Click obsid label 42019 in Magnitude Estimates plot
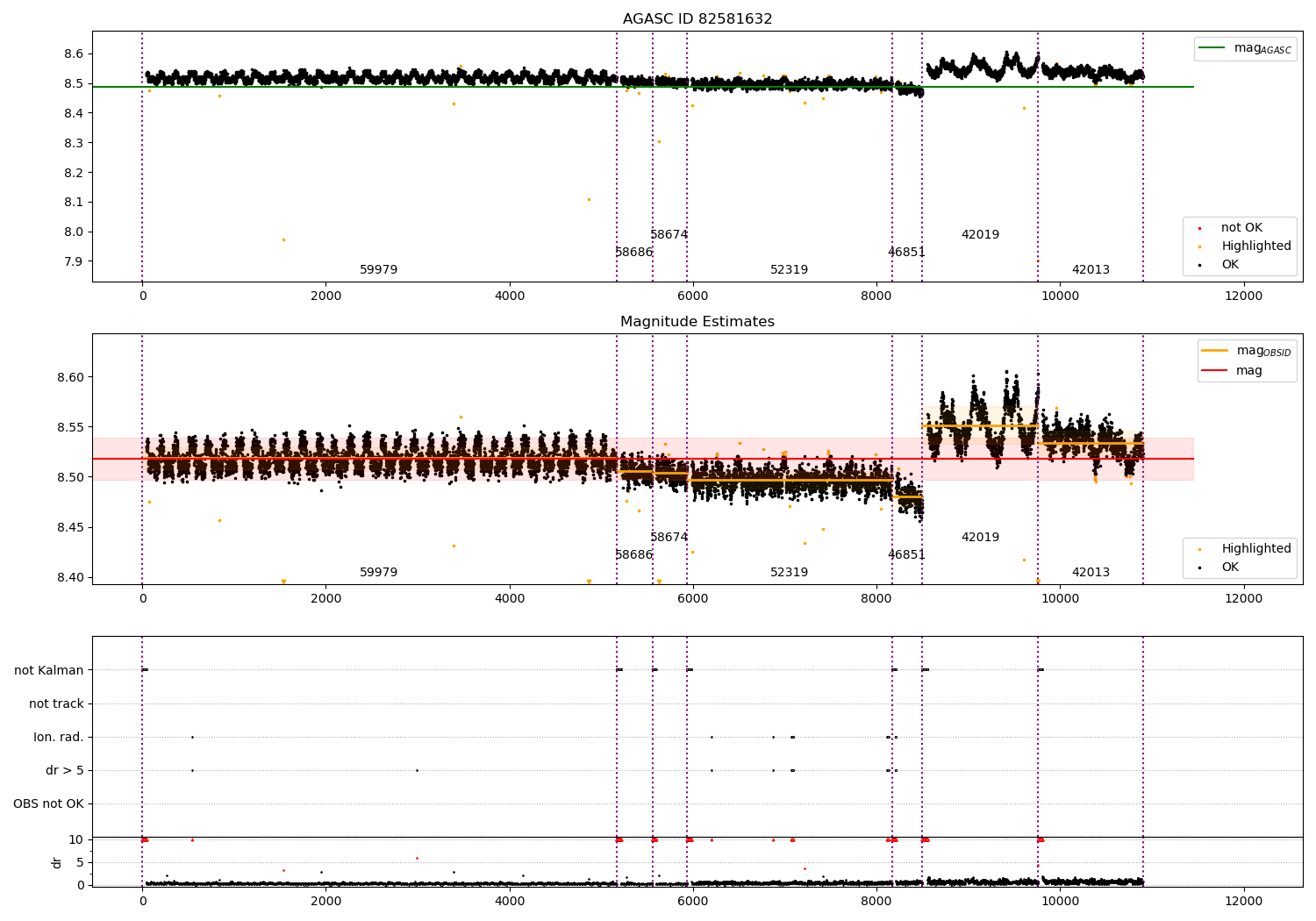The height and width of the screenshot is (921, 1316). coord(980,538)
